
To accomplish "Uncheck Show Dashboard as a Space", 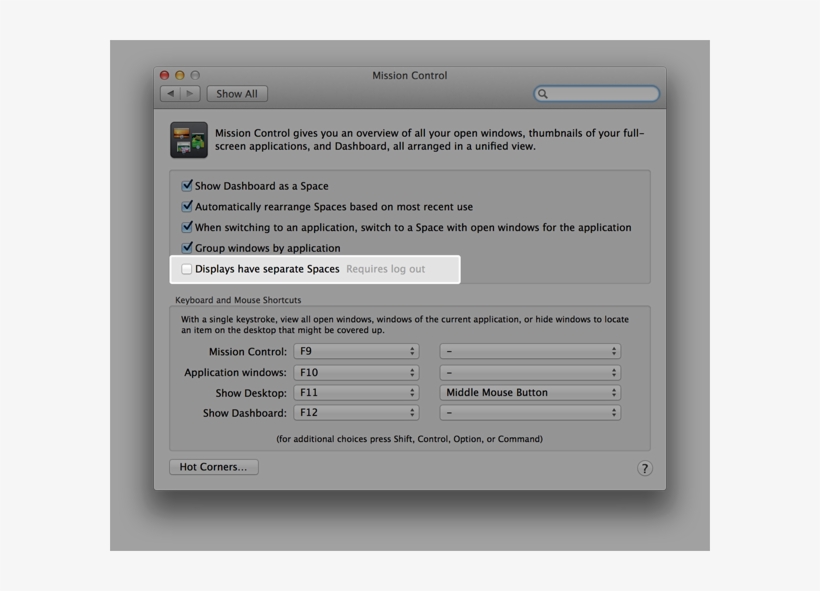I will pos(187,185).
